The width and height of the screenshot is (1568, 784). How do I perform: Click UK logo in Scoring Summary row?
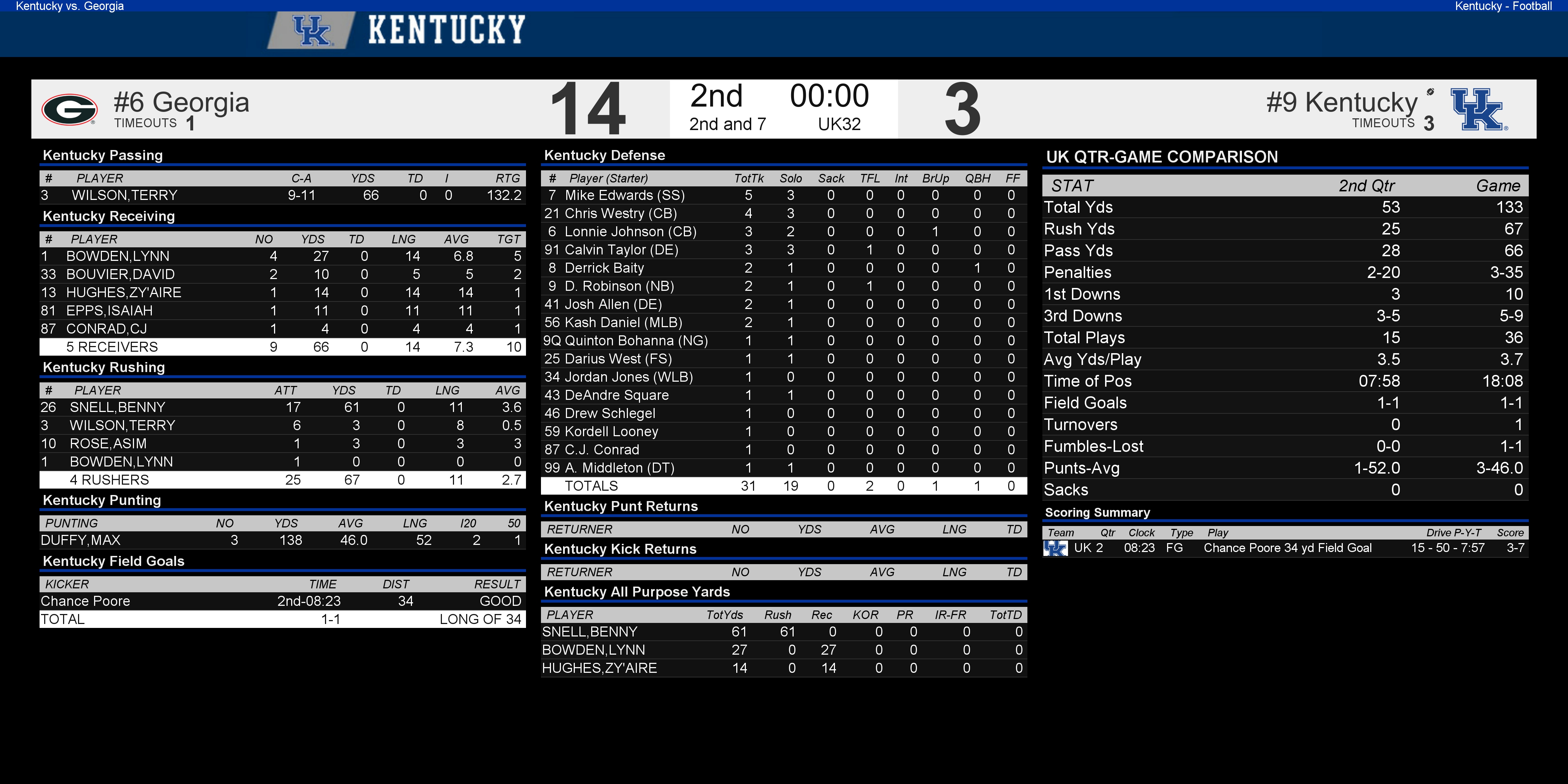tap(1056, 548)
